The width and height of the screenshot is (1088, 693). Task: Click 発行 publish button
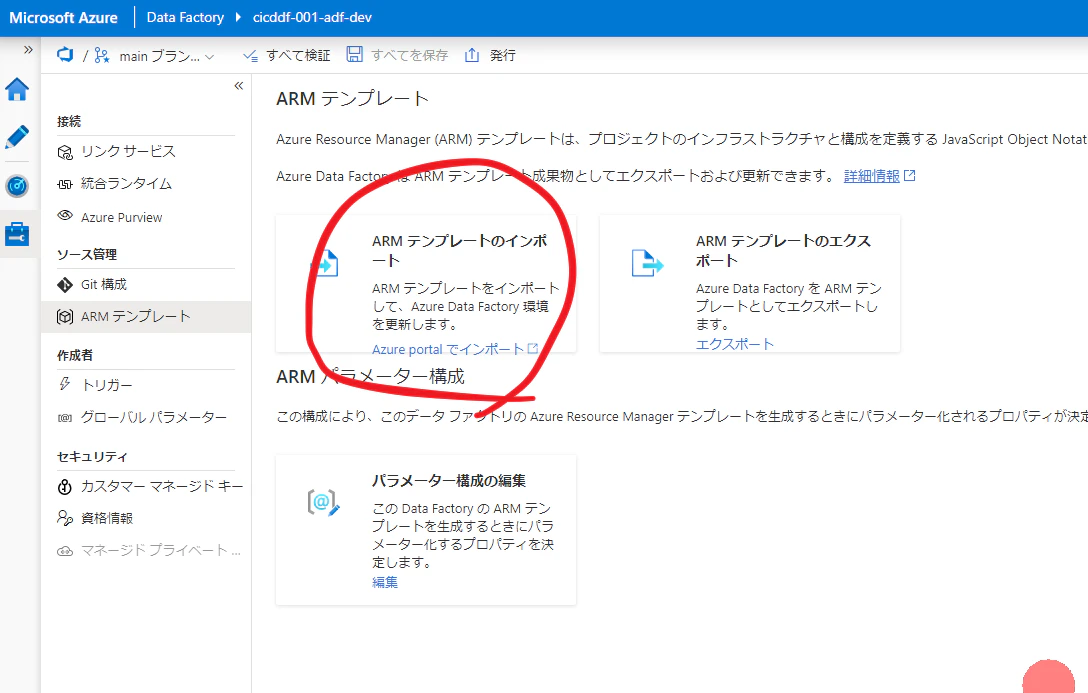click(490, 55)
